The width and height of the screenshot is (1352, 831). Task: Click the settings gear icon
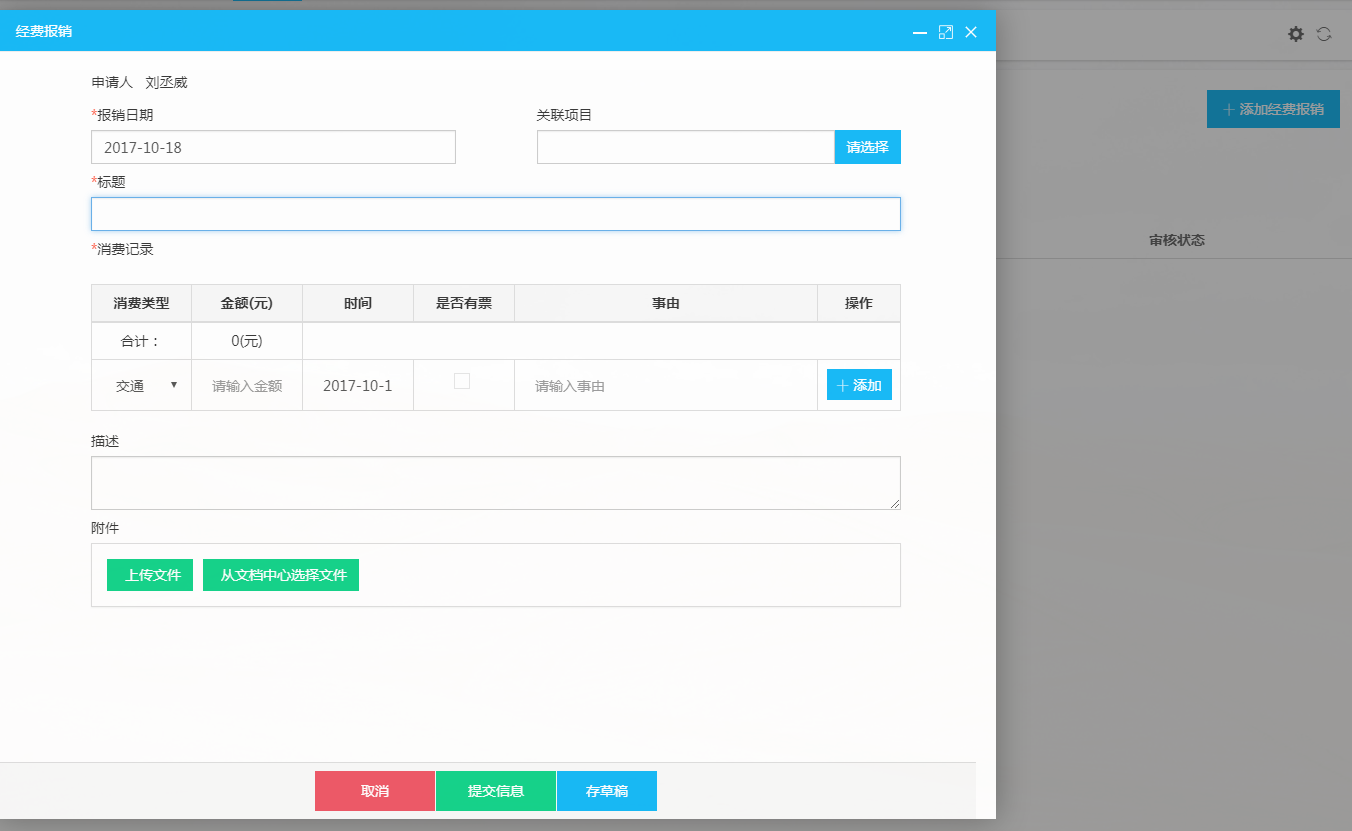1295,34
